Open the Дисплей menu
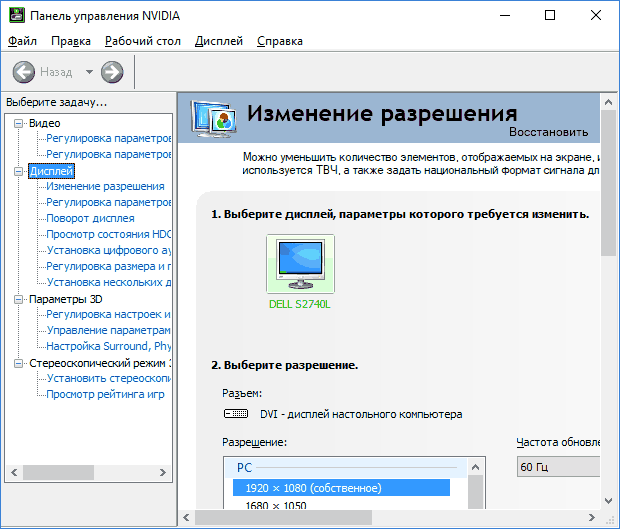The image size is (620, 529). 219,41
